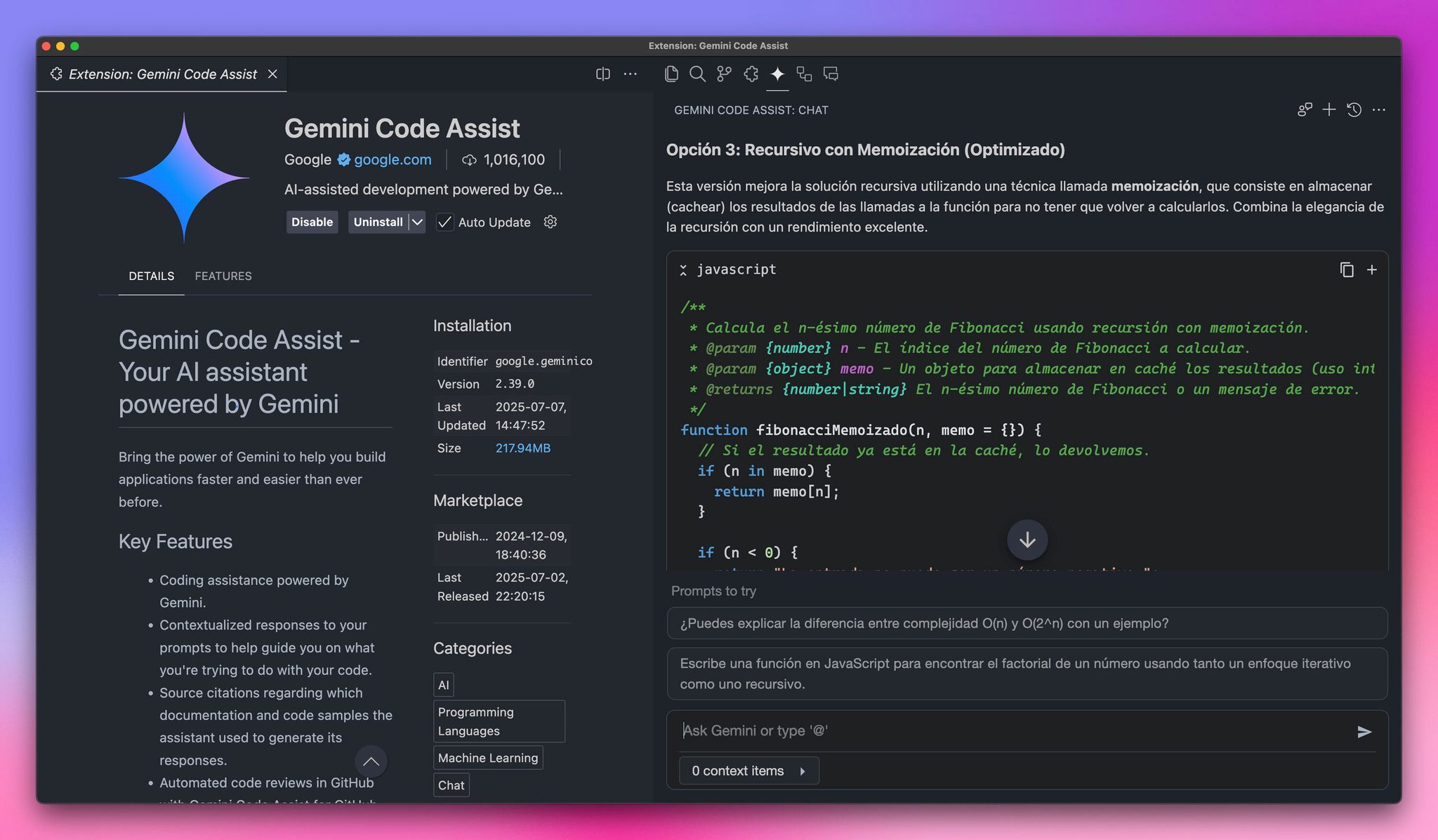The image size is (1438, 840).
Task: Collapse the javascript code block
Action: click(x=683, y=270)
